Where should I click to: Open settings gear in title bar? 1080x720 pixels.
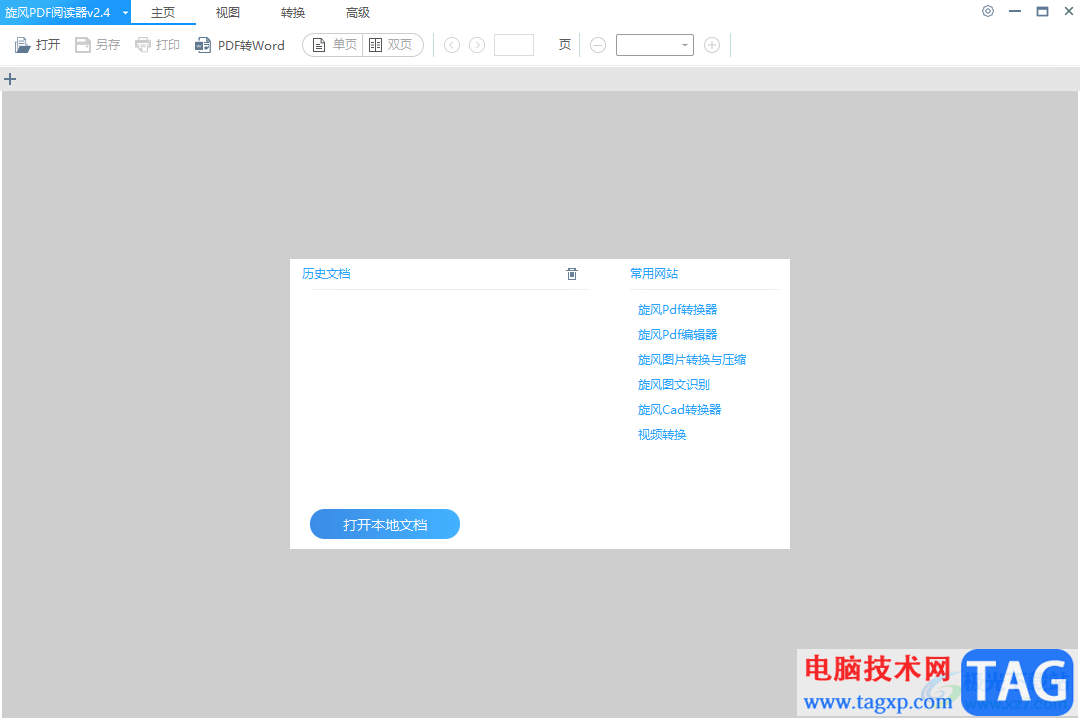tap(988, 12)
